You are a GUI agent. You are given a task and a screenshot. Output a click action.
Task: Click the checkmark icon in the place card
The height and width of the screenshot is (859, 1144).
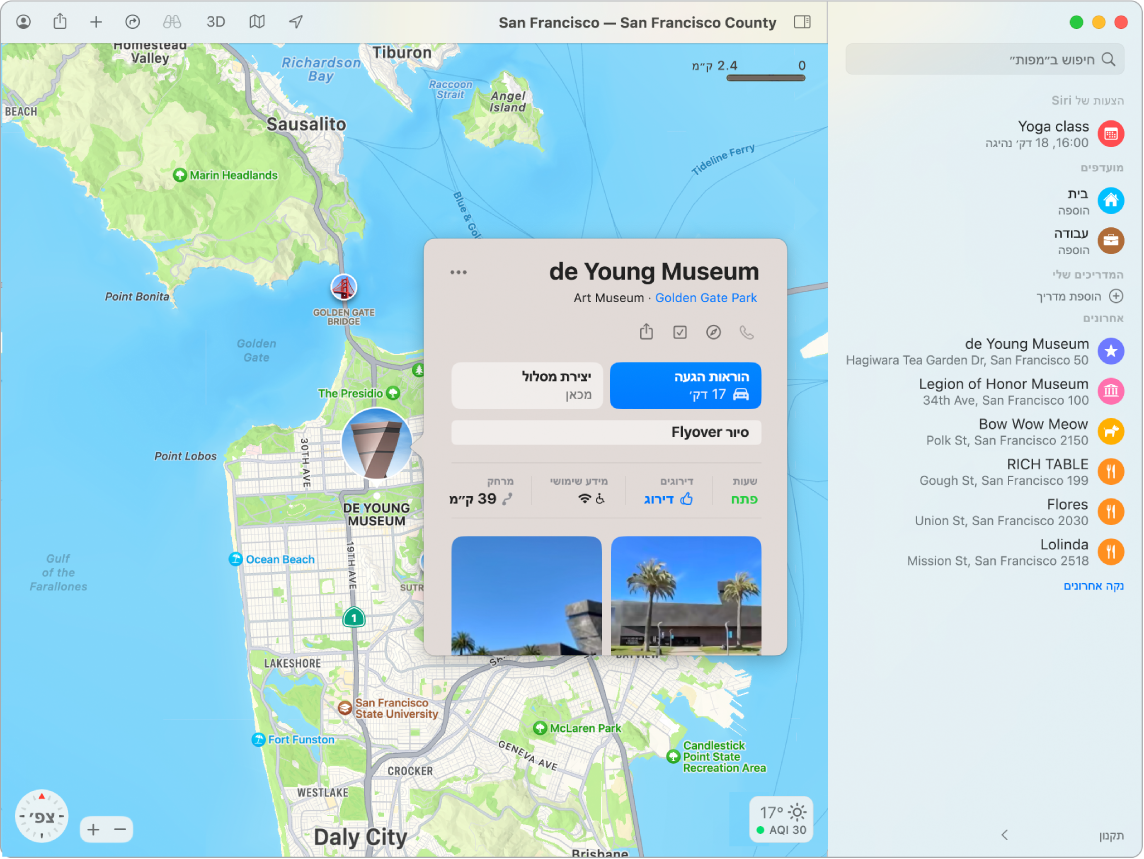tap(680, 332)
